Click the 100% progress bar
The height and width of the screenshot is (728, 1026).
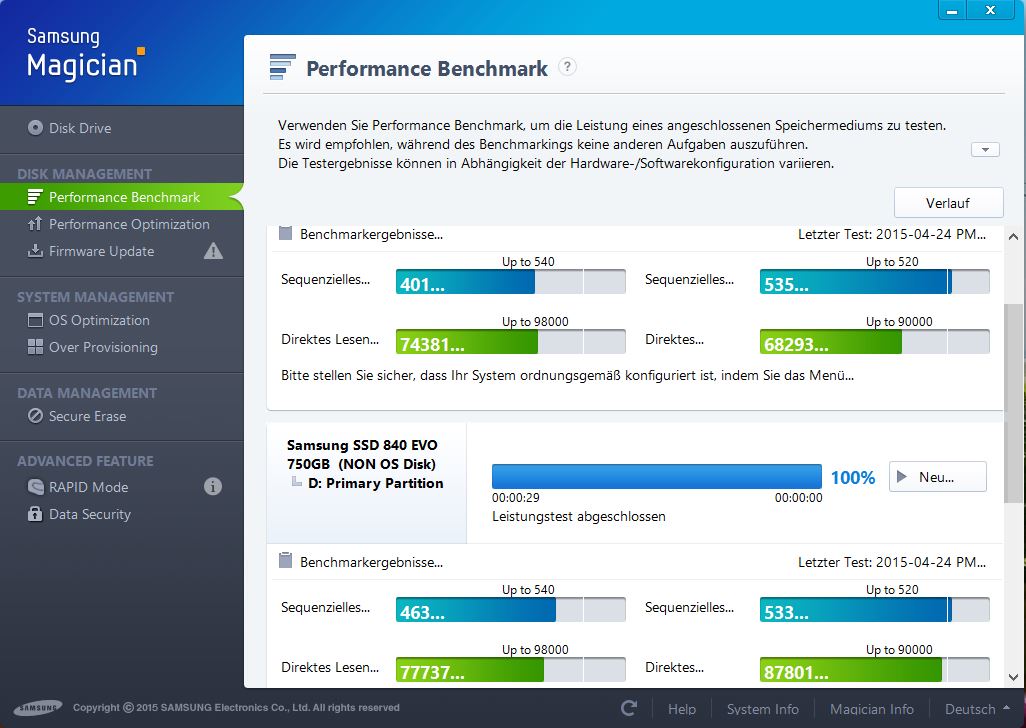click(x=656, y=476)
